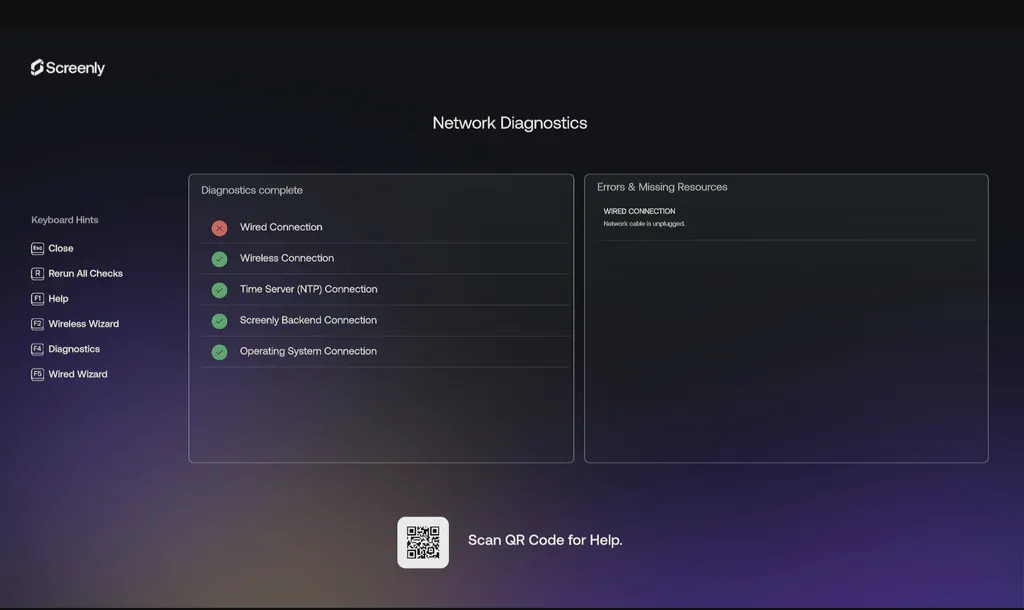Viewport: 1024px width, 610px height.
Task: Click the WIRED CONNECTION error title
Action: click(x=639, y=211)
